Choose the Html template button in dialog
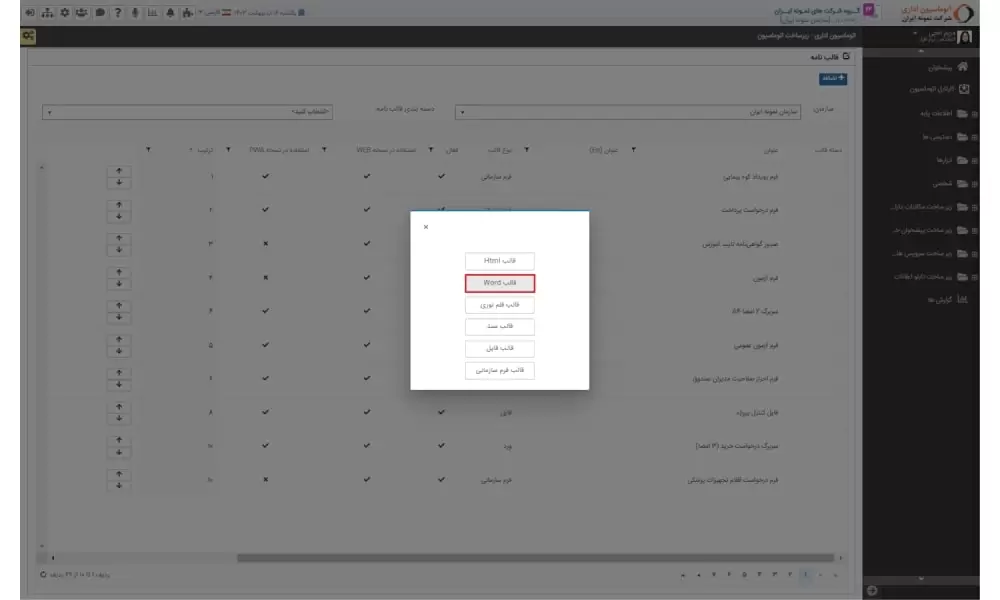The width and height of the screenshot is (1000, 600). coord(500,260)
